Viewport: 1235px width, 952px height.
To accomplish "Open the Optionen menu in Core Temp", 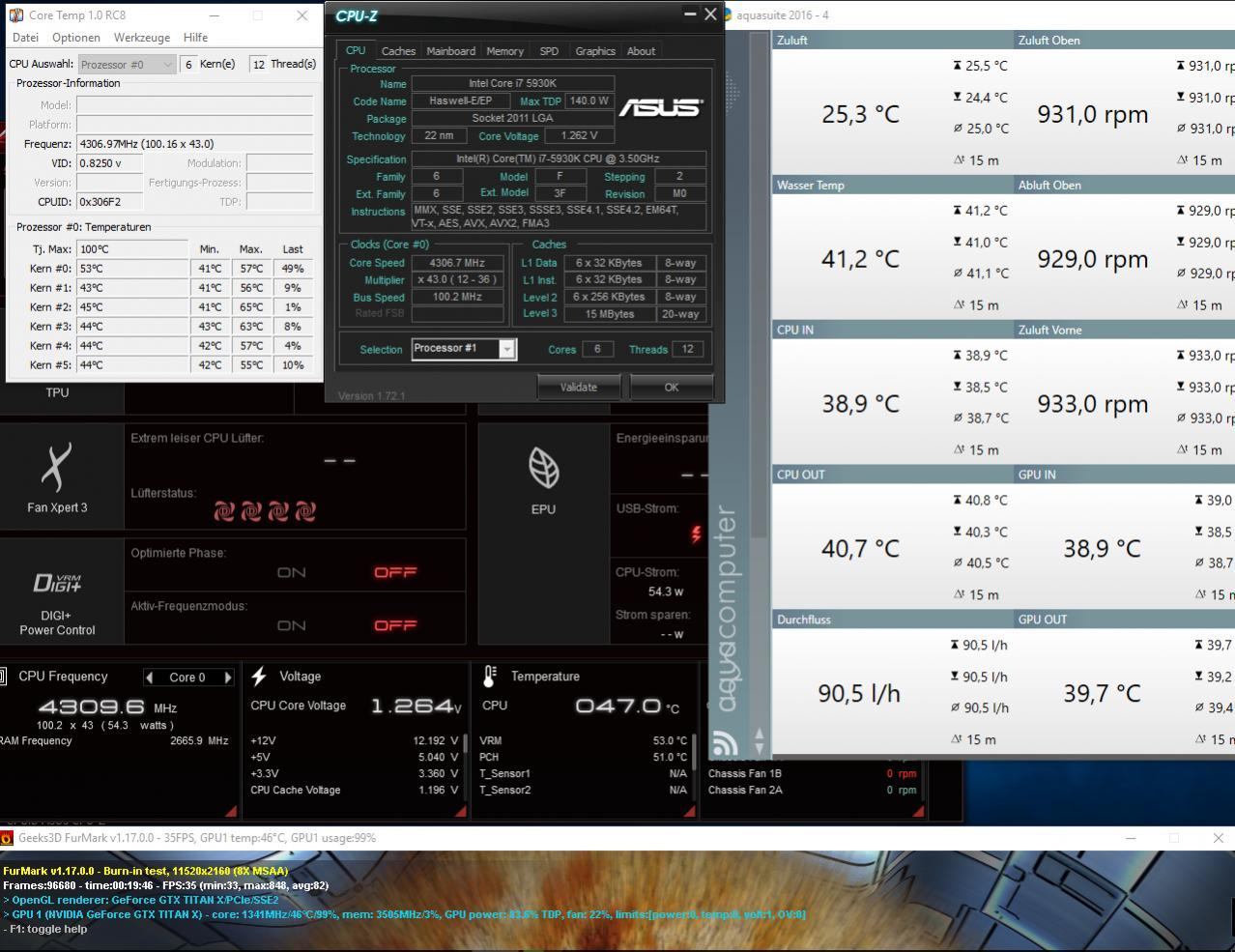I will point(76,38).
